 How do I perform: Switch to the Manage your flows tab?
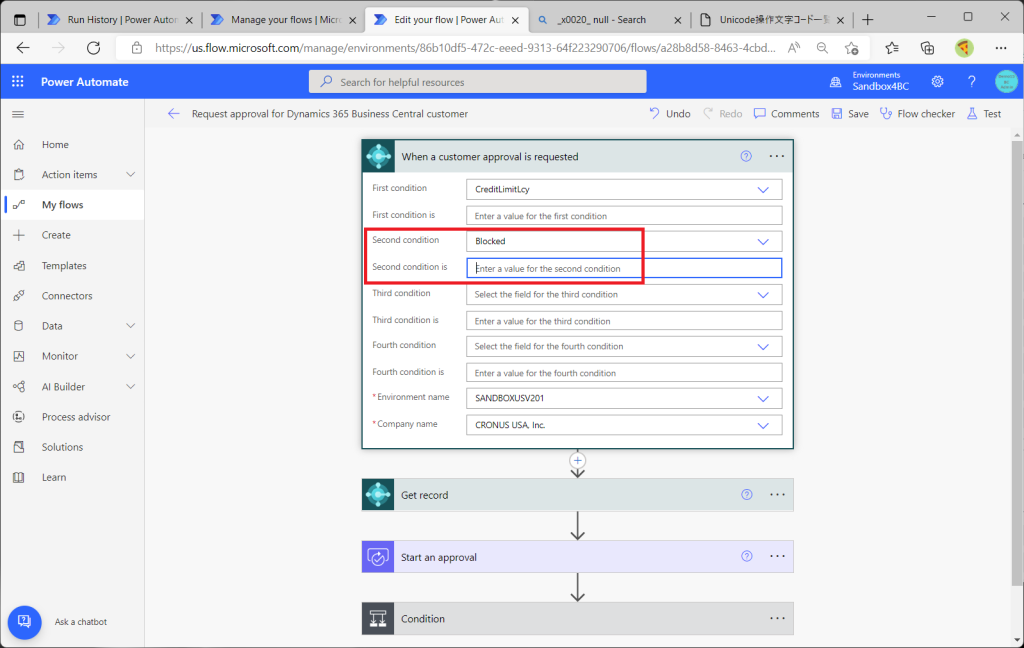[283, 20]
